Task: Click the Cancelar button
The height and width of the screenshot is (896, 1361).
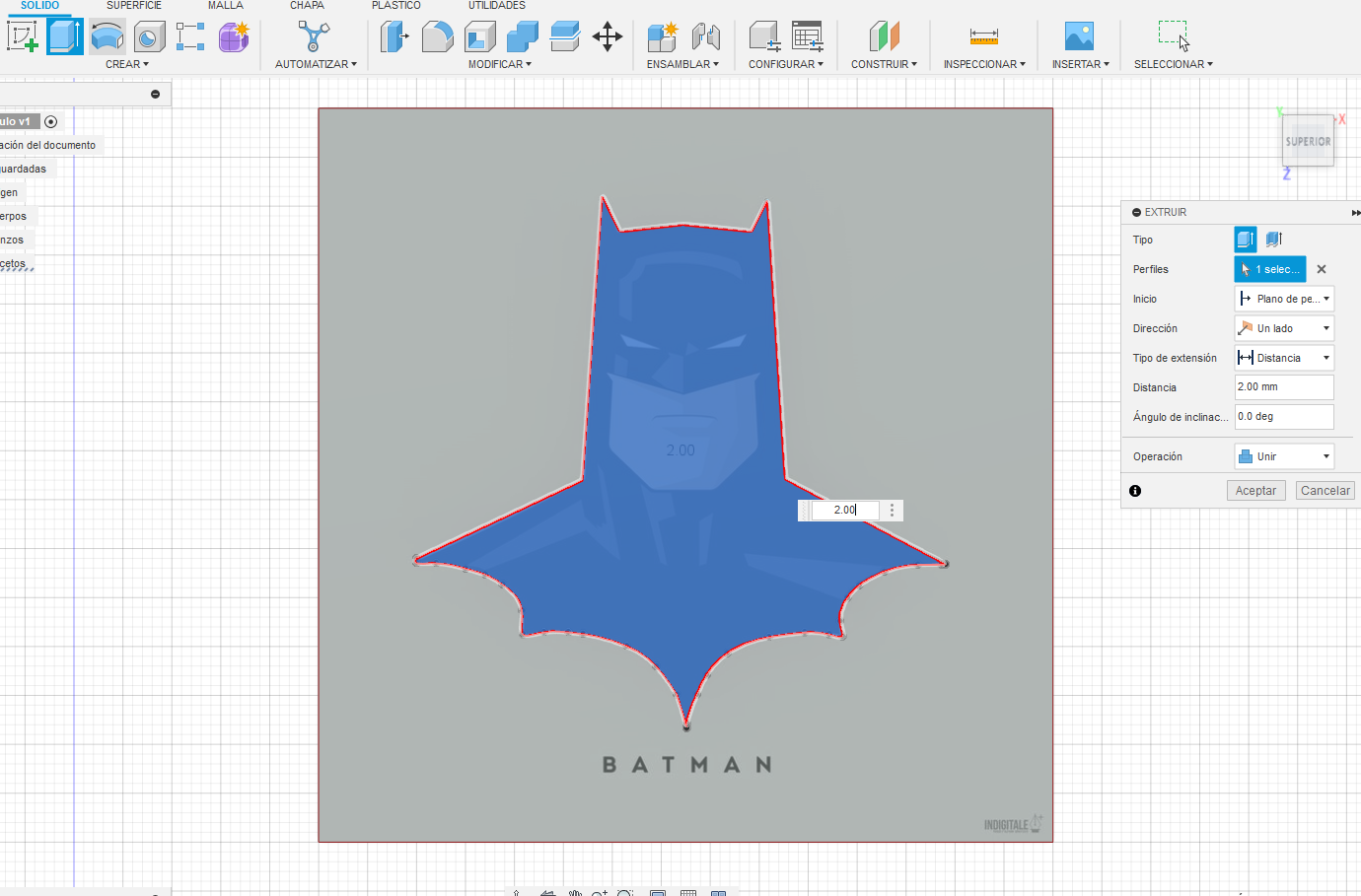Action: 1325,491
